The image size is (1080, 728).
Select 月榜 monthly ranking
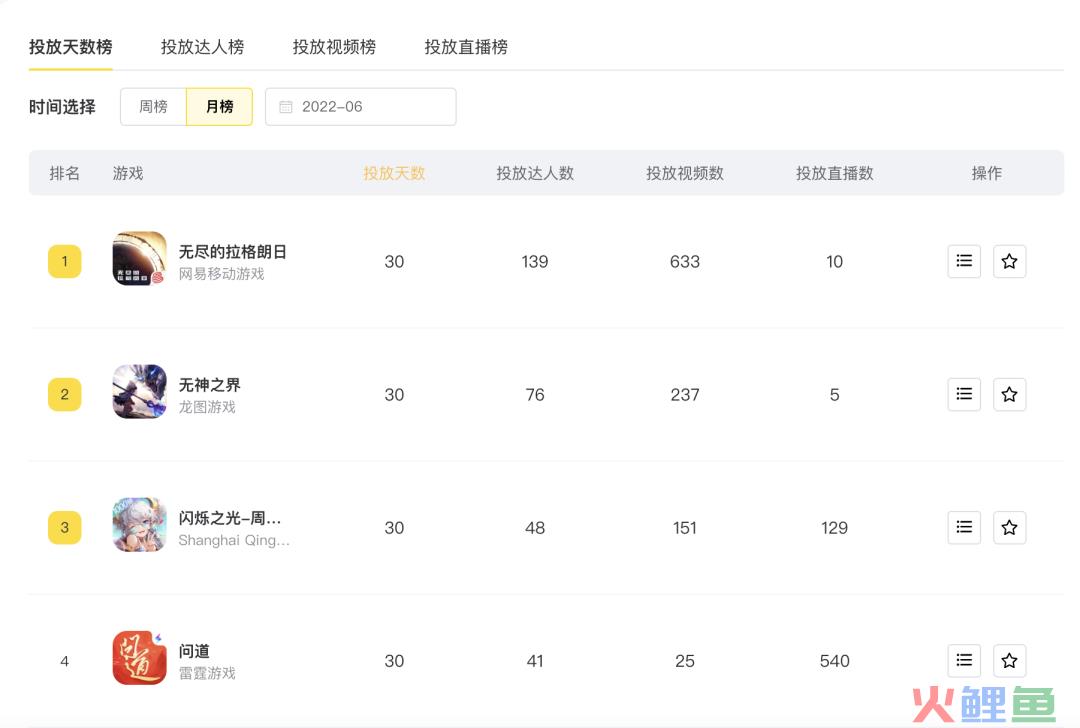point(220,107)
